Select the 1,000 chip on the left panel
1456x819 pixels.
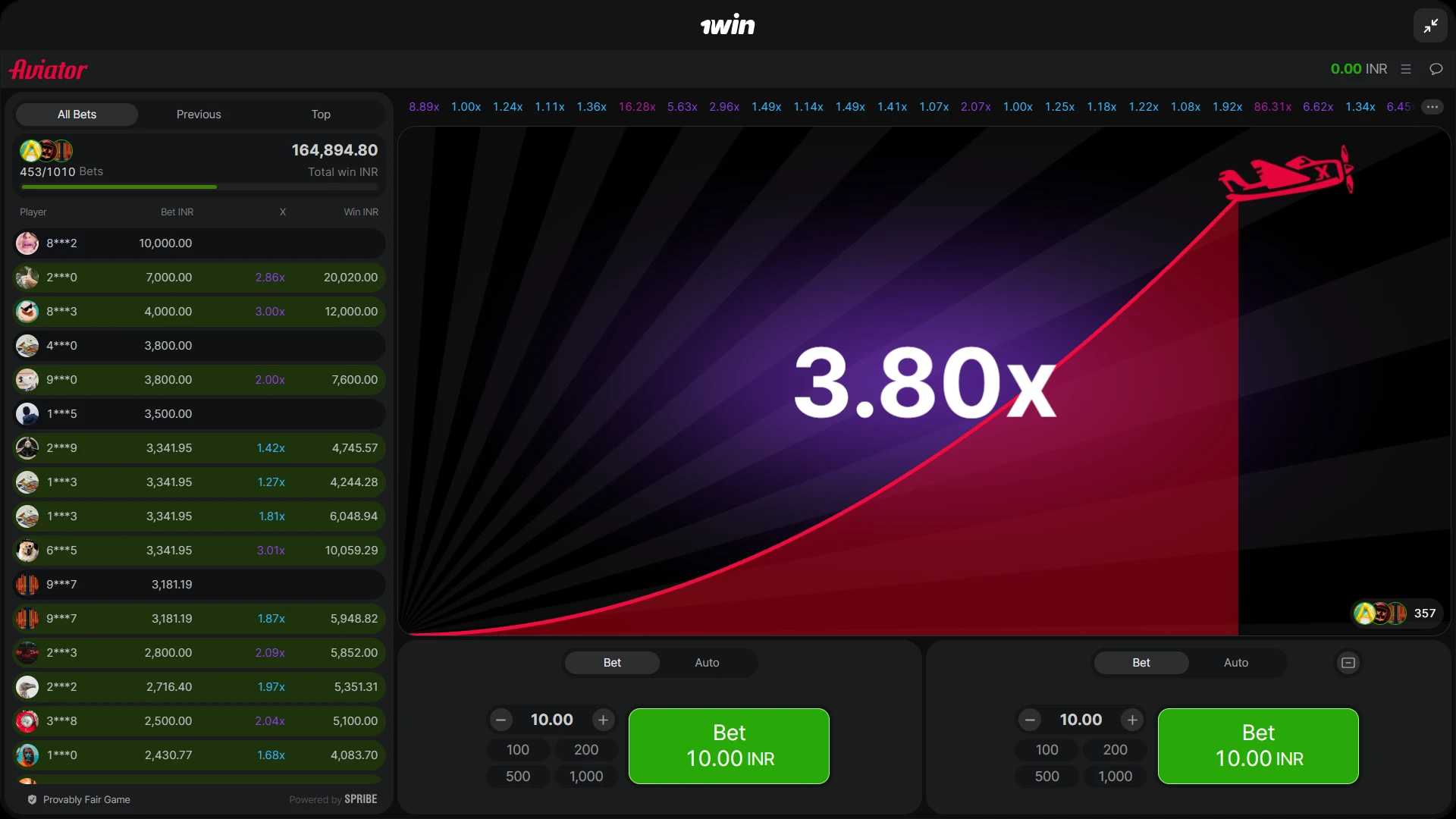(585, 776)
